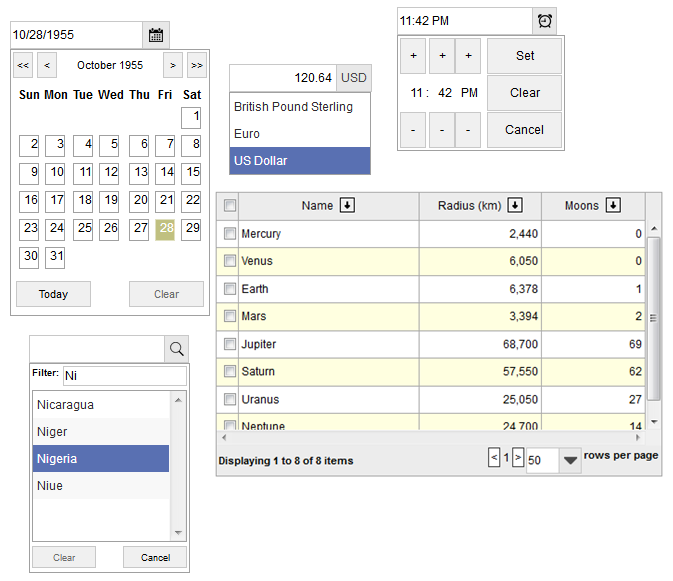Sort by the Radius (km) column arrow
Viewport: 673px width, 581px height.
coord(515,206)
